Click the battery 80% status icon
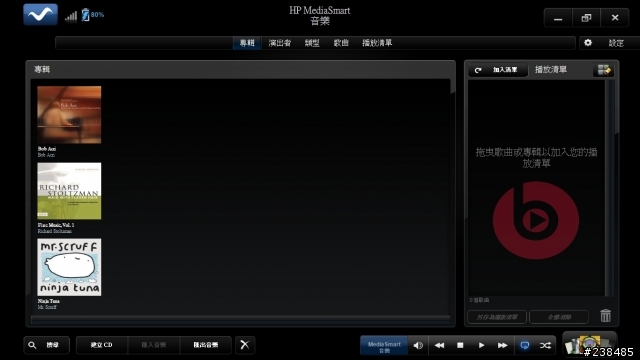Image resolution: width=640 pixels, height=360 pixels. (93, 15)
